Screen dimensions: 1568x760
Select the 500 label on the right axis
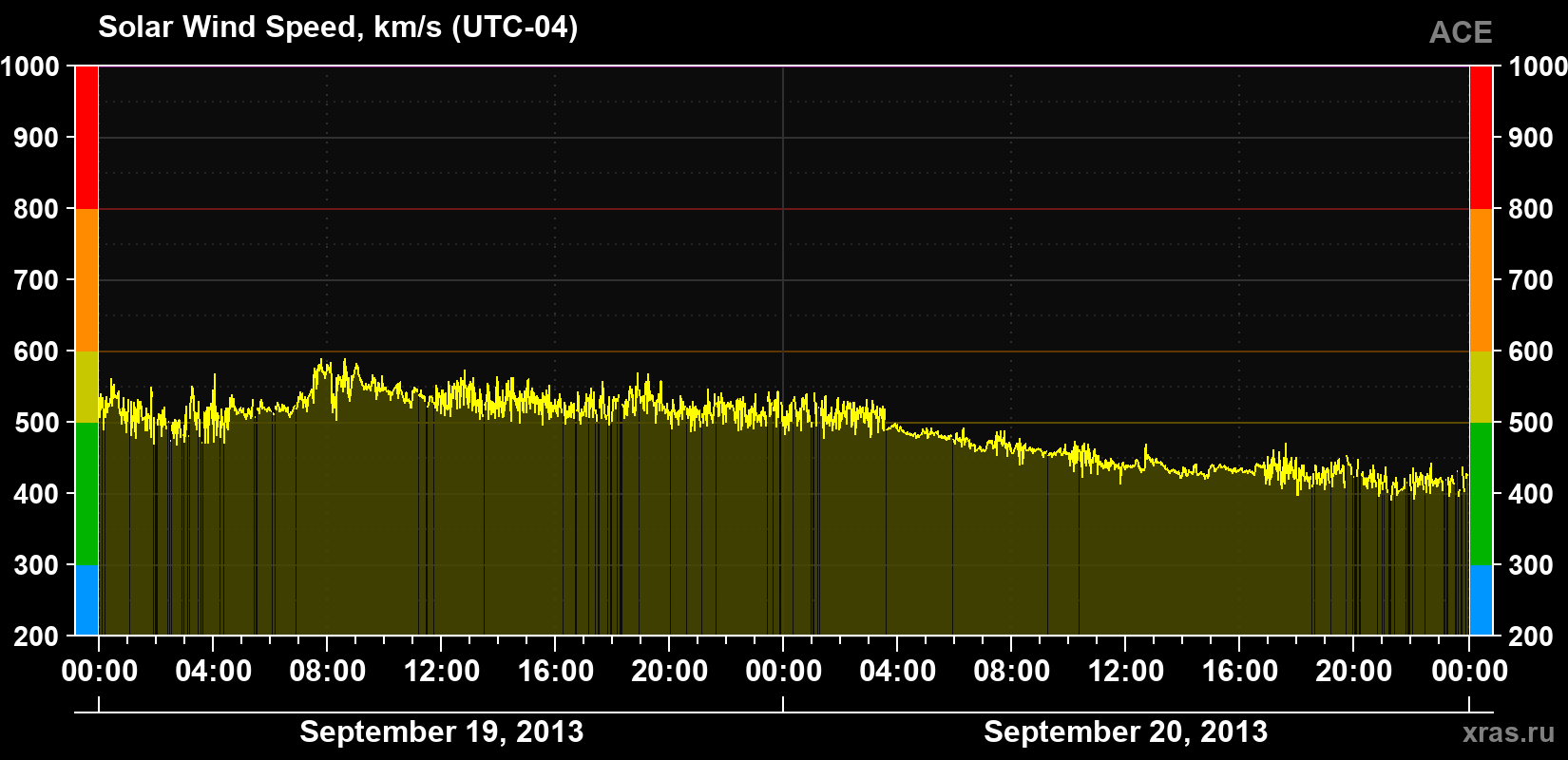pos(1531,423)
